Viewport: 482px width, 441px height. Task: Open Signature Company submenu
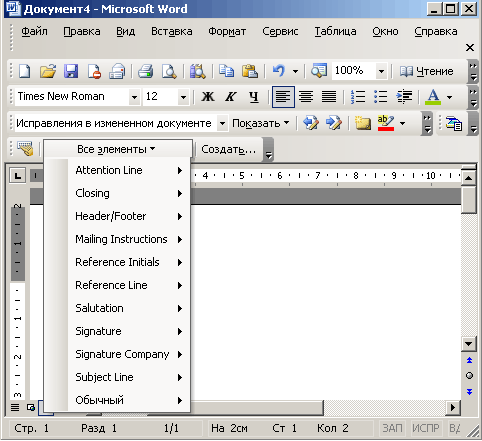coord(117,354)
